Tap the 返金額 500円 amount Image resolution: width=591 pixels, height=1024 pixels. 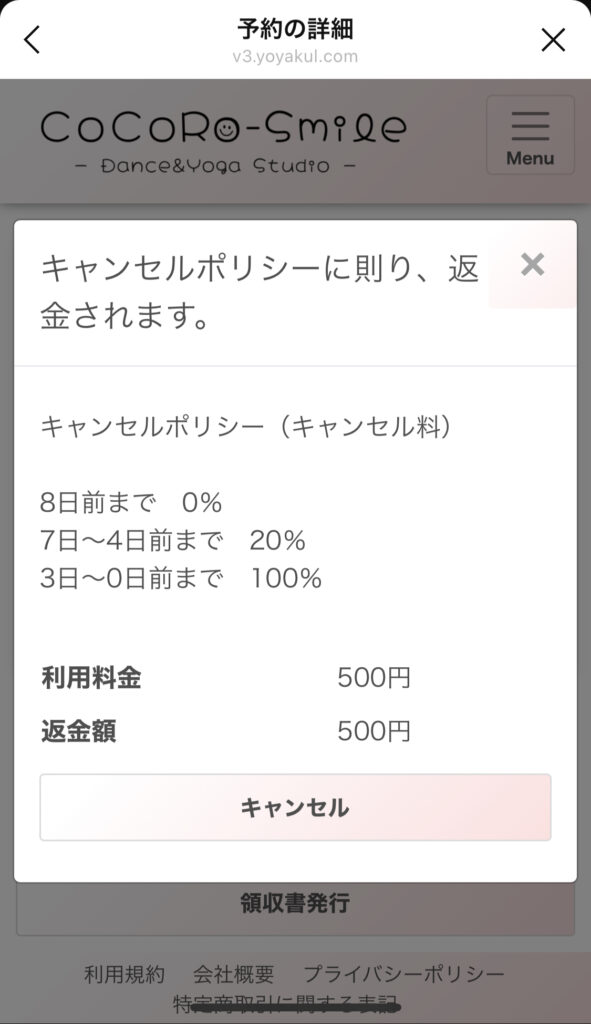(374, 731)
